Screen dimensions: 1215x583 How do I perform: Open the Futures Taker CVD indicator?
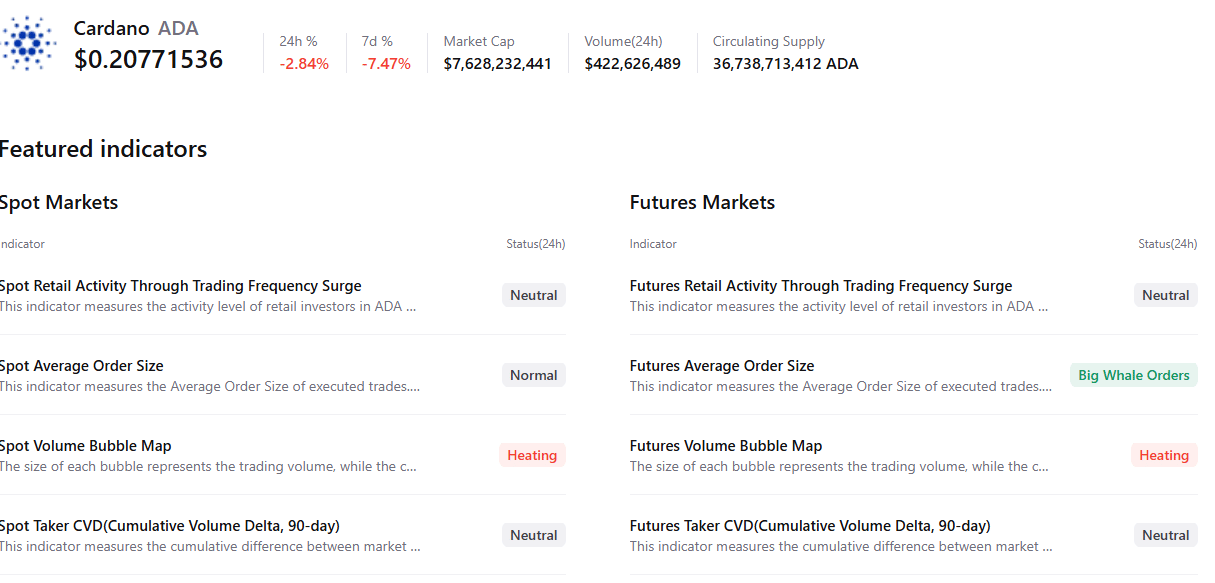(810, 526)
